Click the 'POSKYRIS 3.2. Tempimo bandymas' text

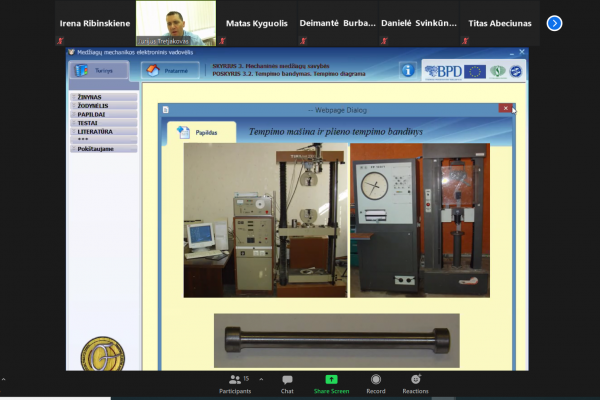pyautogui.click(x=261, y=73)
